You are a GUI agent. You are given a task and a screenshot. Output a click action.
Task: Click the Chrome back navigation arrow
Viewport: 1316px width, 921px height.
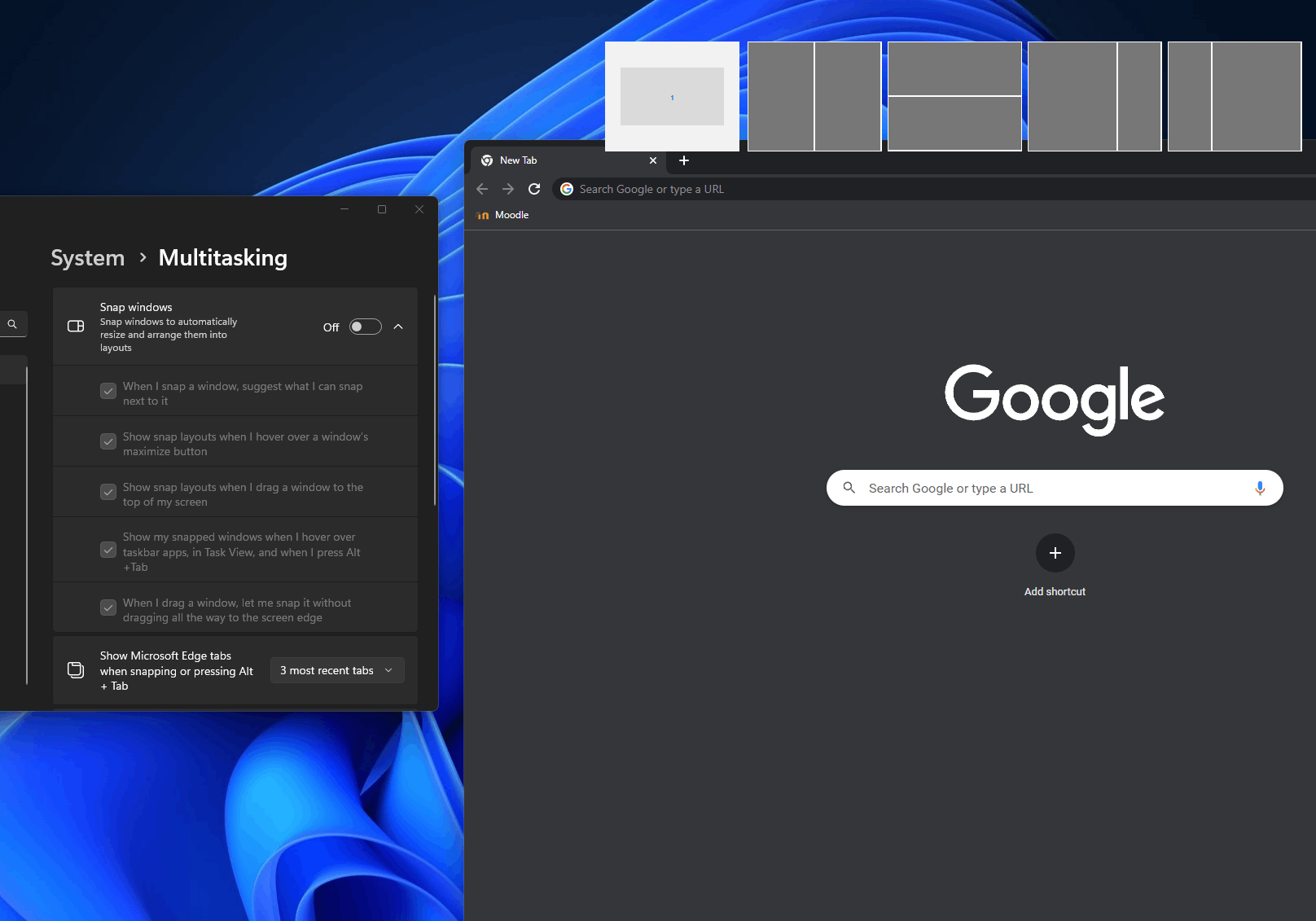(x=482, y=188)
